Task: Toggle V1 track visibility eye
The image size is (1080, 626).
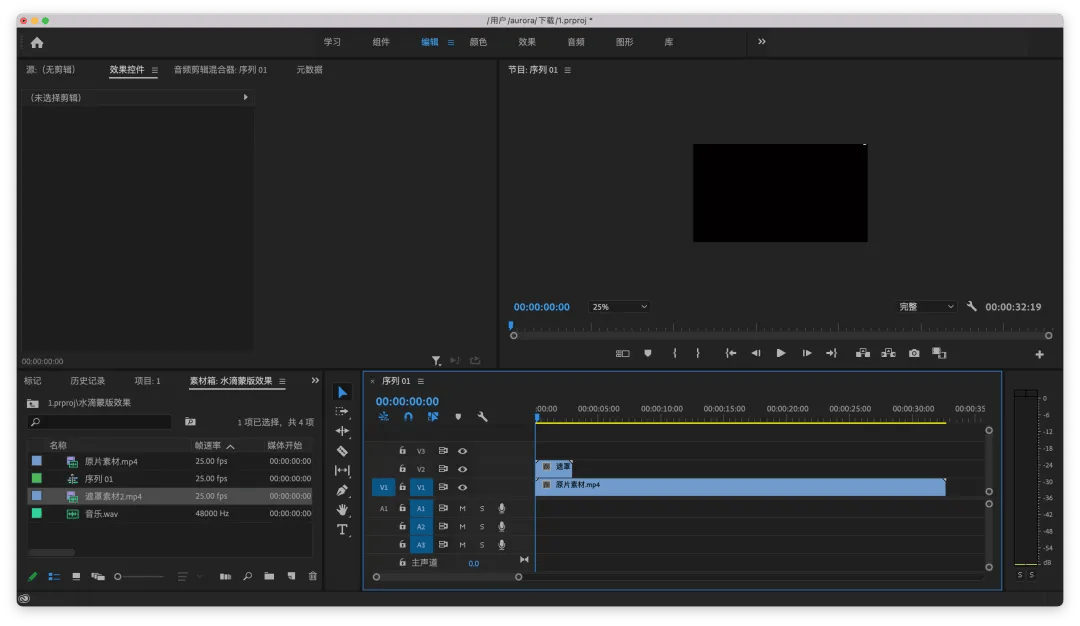Action: [463, 488]
